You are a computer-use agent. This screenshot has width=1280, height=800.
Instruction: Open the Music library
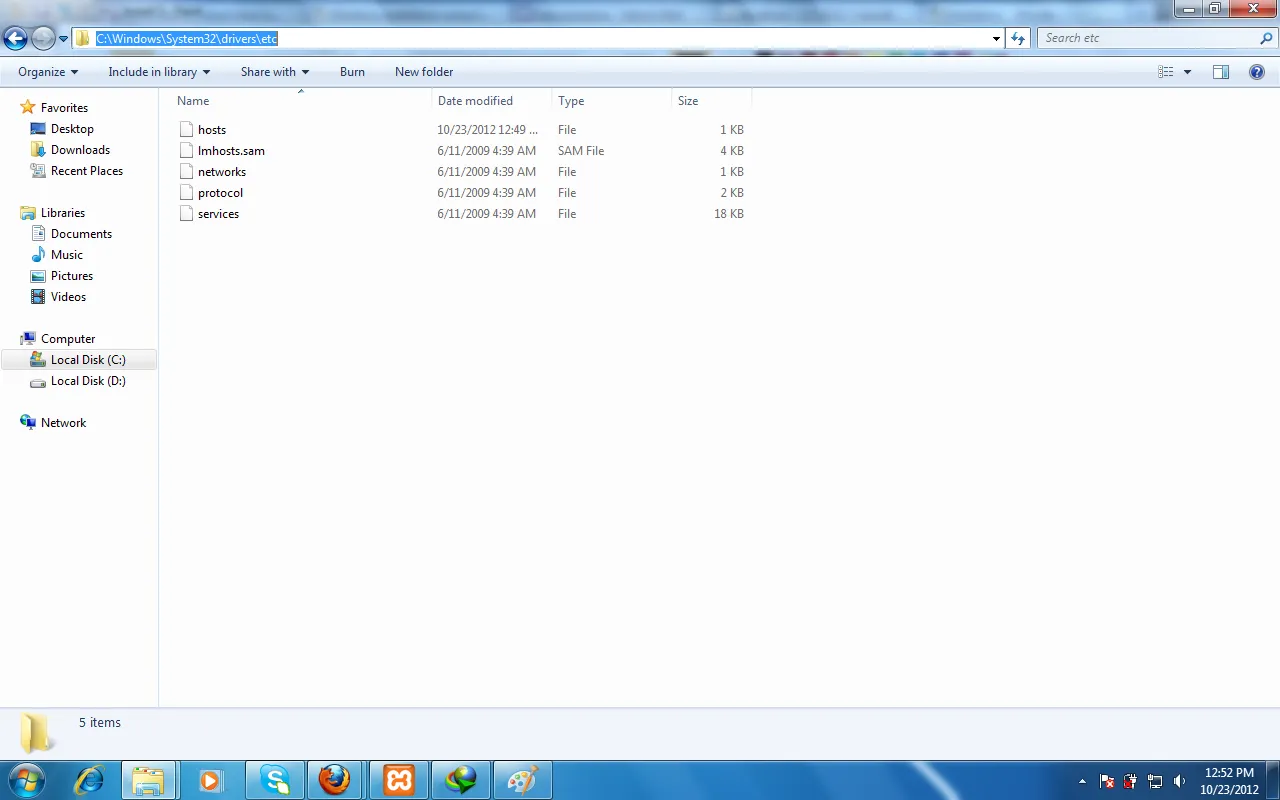pos(67,255)
